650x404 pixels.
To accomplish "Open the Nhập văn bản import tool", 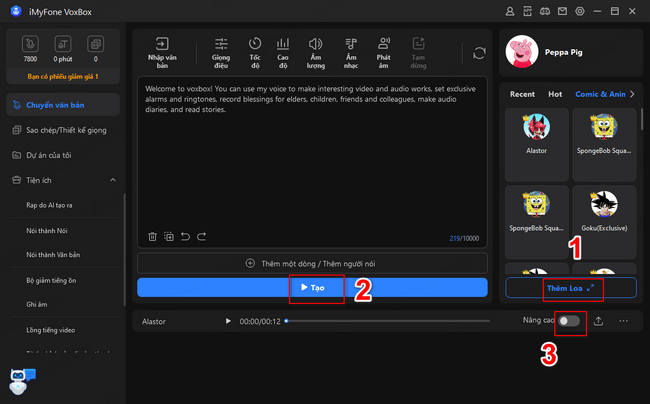I will (x=162, y=53).
